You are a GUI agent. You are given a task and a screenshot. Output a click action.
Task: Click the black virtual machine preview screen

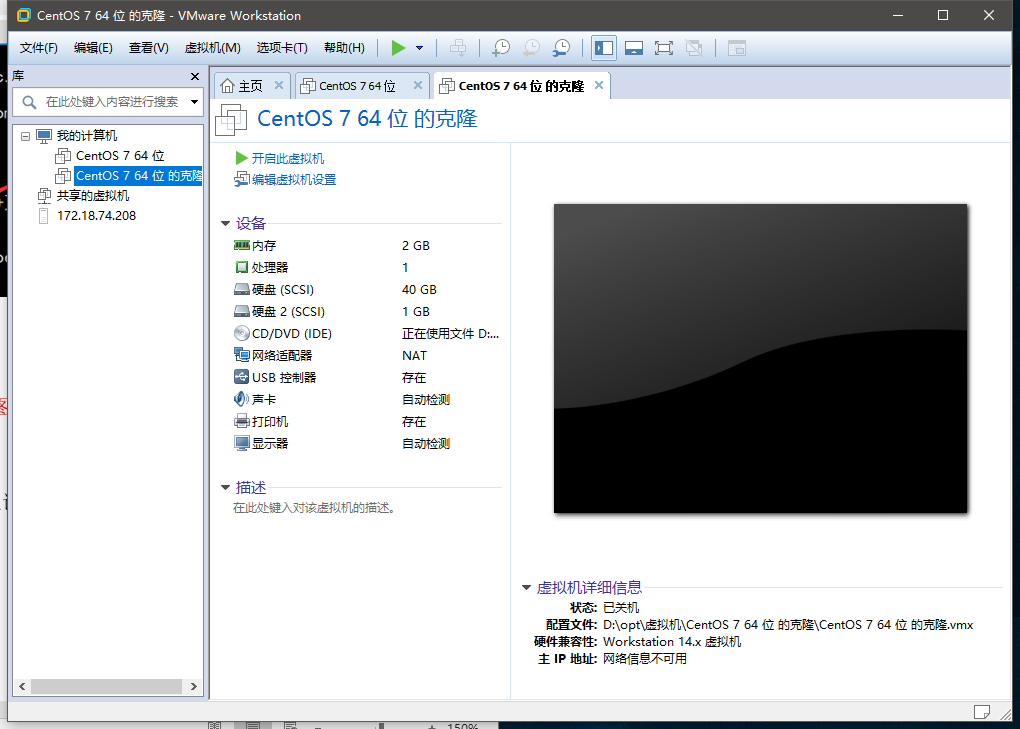[760, 358]
